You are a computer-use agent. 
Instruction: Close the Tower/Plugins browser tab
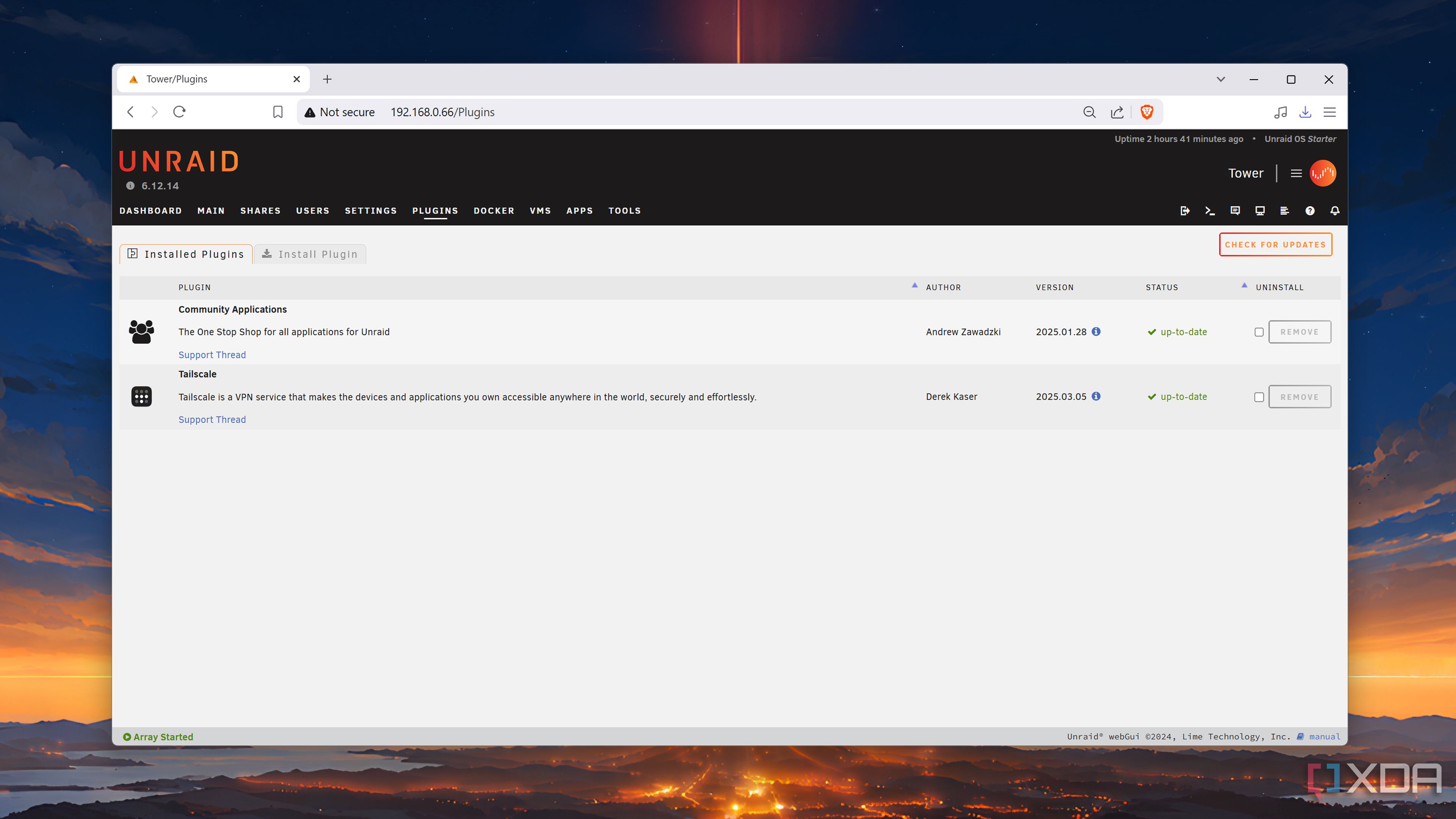point(296,79)
